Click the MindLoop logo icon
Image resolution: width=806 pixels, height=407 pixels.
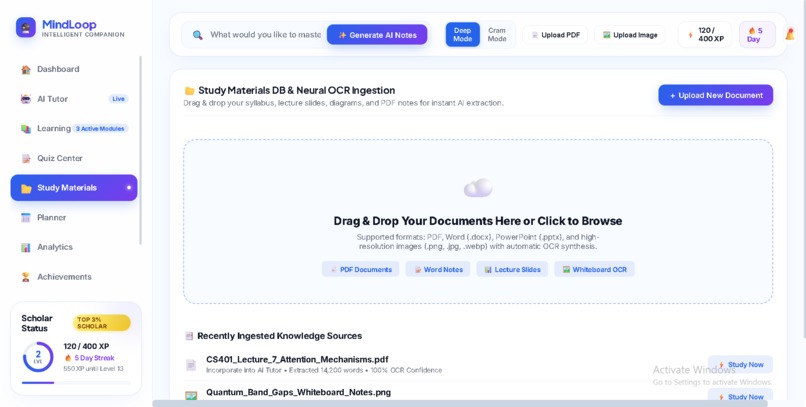pos(26,28)
